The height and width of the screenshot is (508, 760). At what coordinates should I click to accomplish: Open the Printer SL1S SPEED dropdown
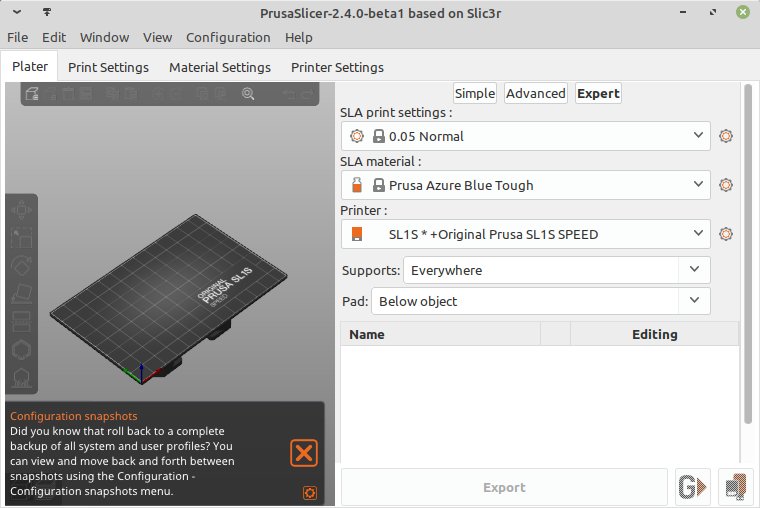coord(525,234)
